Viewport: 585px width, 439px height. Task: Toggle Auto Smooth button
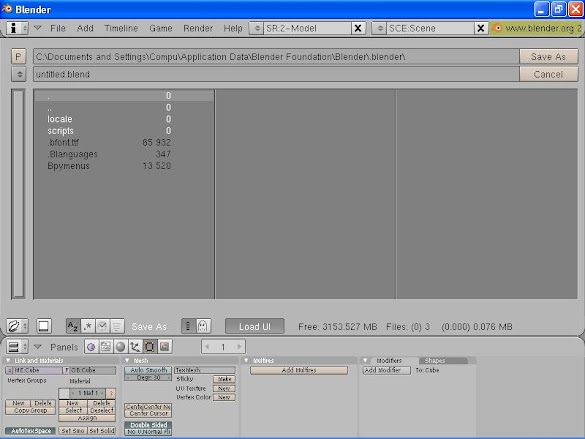[x=148, y=370]
